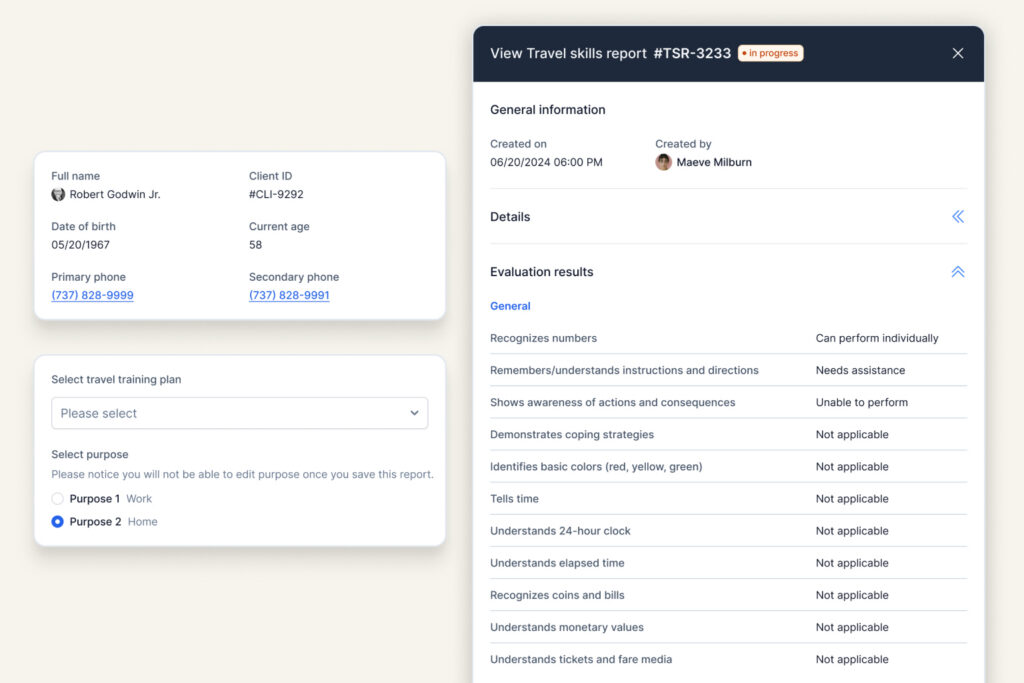
Task: Click Maeve Milburn's avatar picture
Action: pyautogui.click(x=663, y=162)
